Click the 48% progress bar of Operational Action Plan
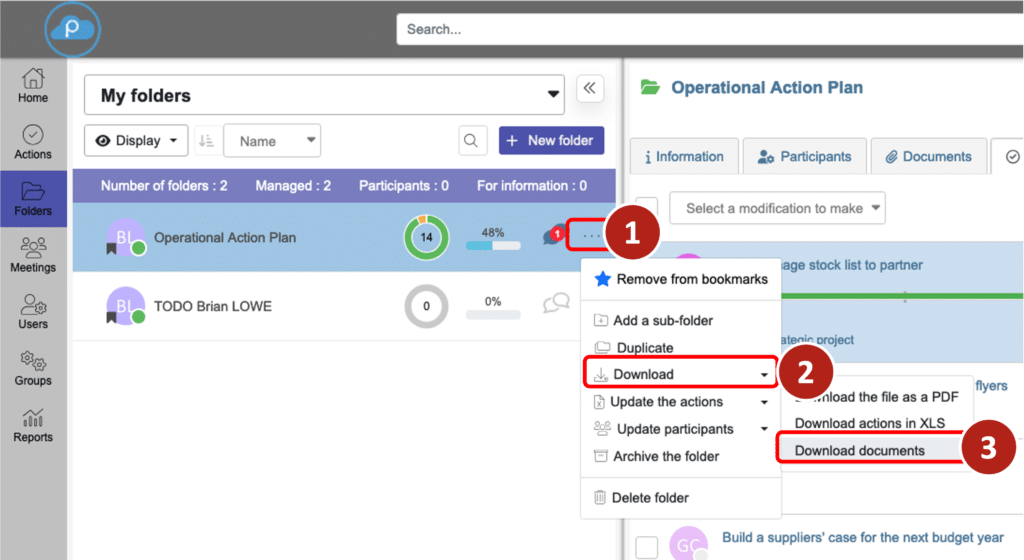Image resolution: width=1024 pixels, height=560 pixels. click(493, 245)
